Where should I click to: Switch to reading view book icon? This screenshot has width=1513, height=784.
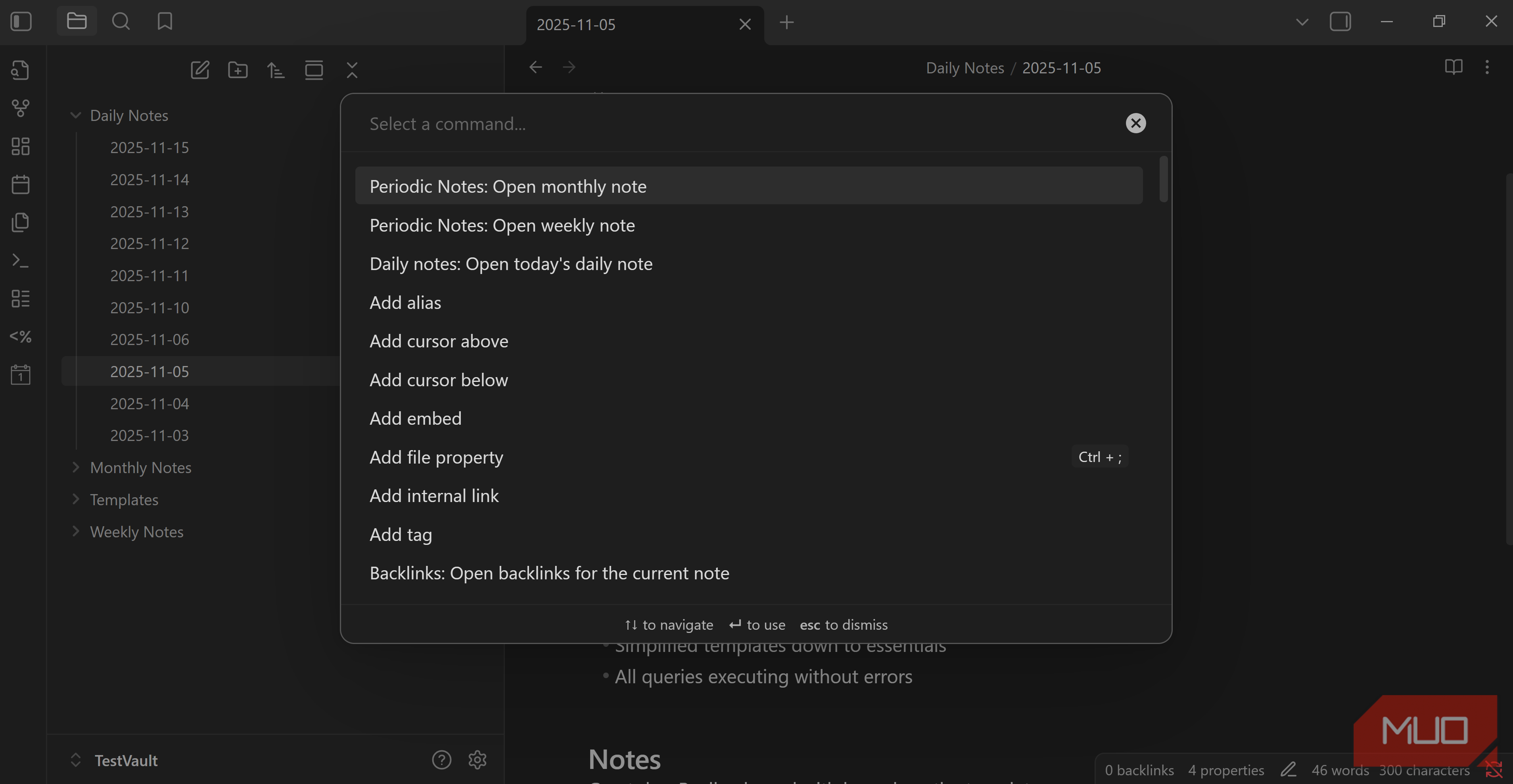[1454, 67]
